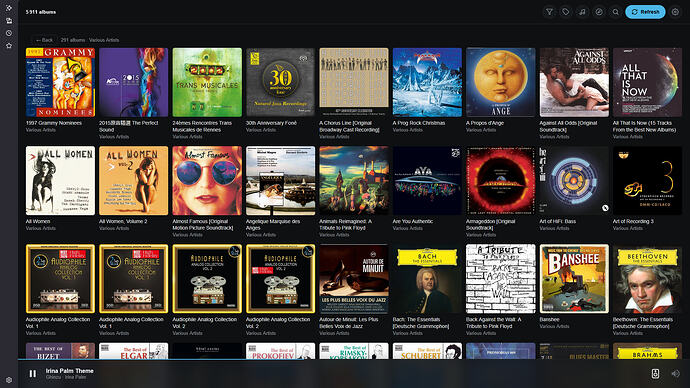Open 1997 Grammy Nominees album cover
690x388 pixels.
[x=60, y=82]
